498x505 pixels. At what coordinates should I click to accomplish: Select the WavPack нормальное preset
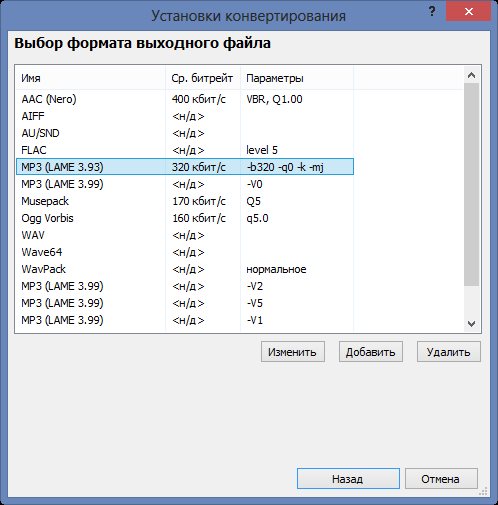tap(185, 269)
